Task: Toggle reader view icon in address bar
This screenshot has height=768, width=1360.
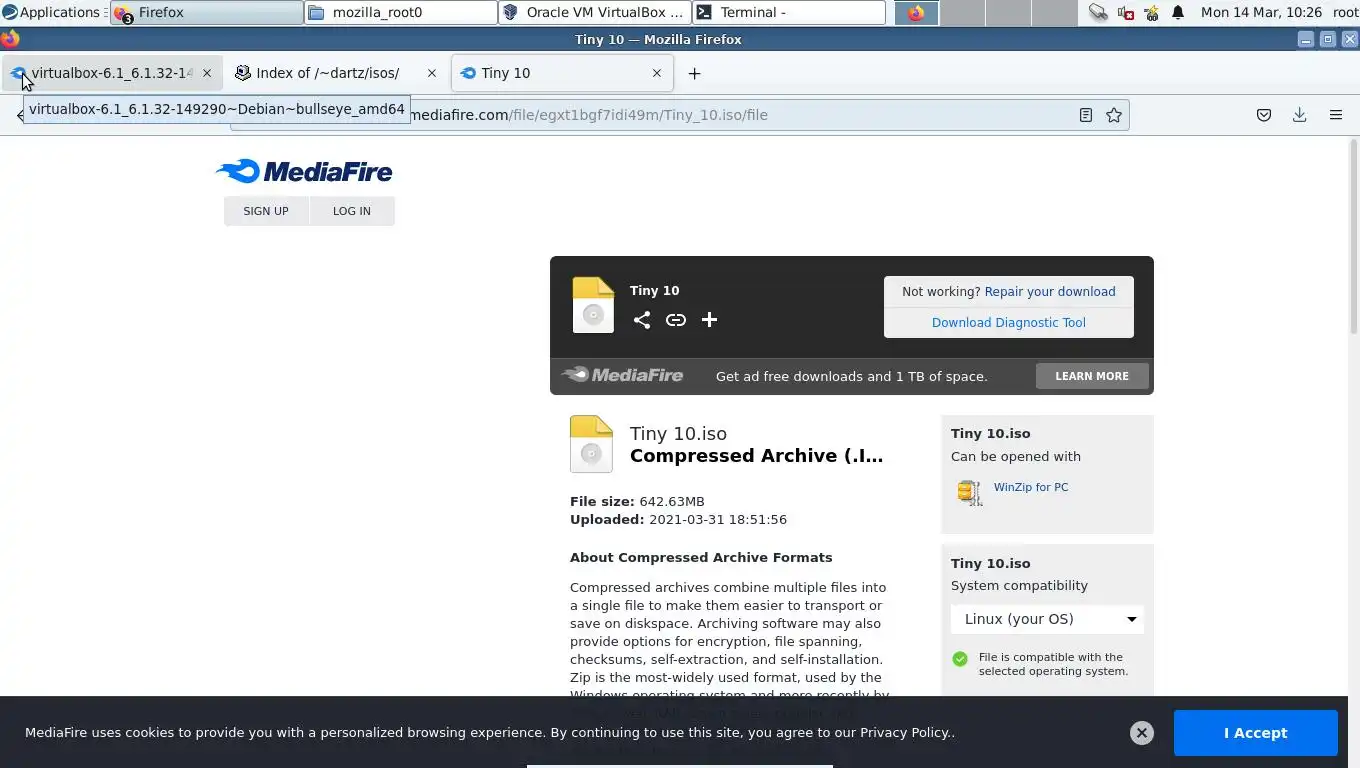Action: click(1085, 115)
